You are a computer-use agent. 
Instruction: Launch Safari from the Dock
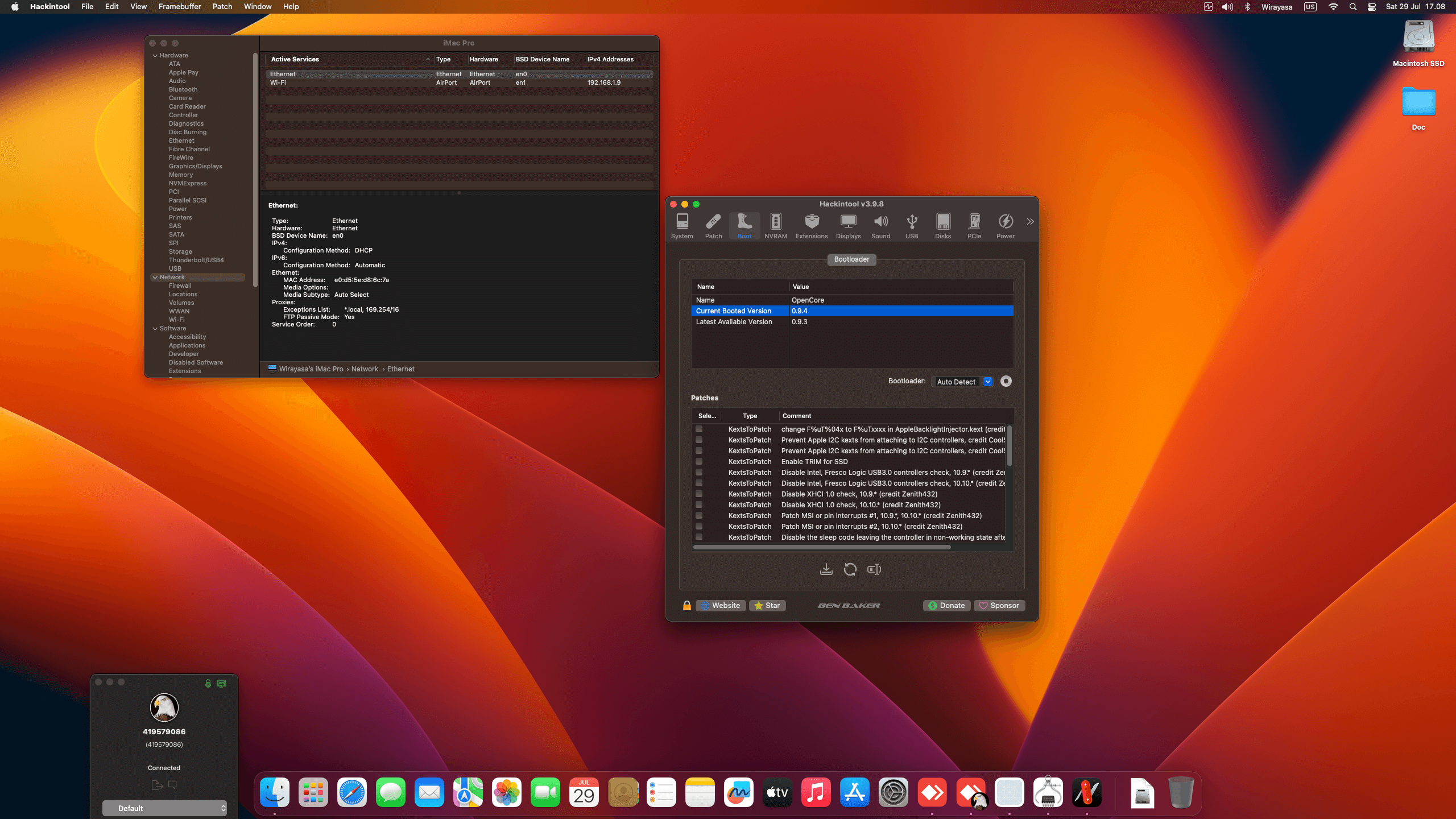coord(352,792)
